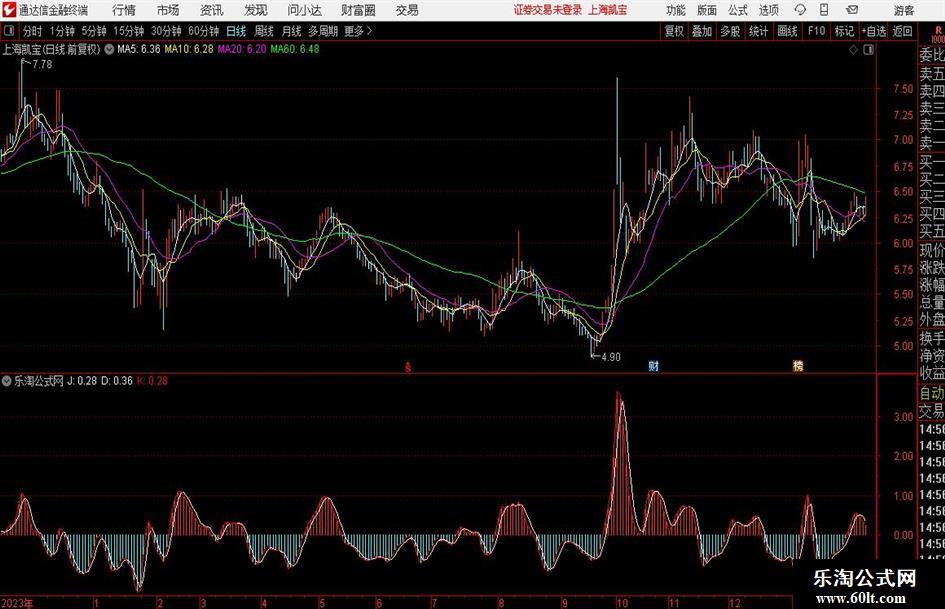Click the D: 0.36 indicator value
945x609 pixels.
(x=117, y=381)
